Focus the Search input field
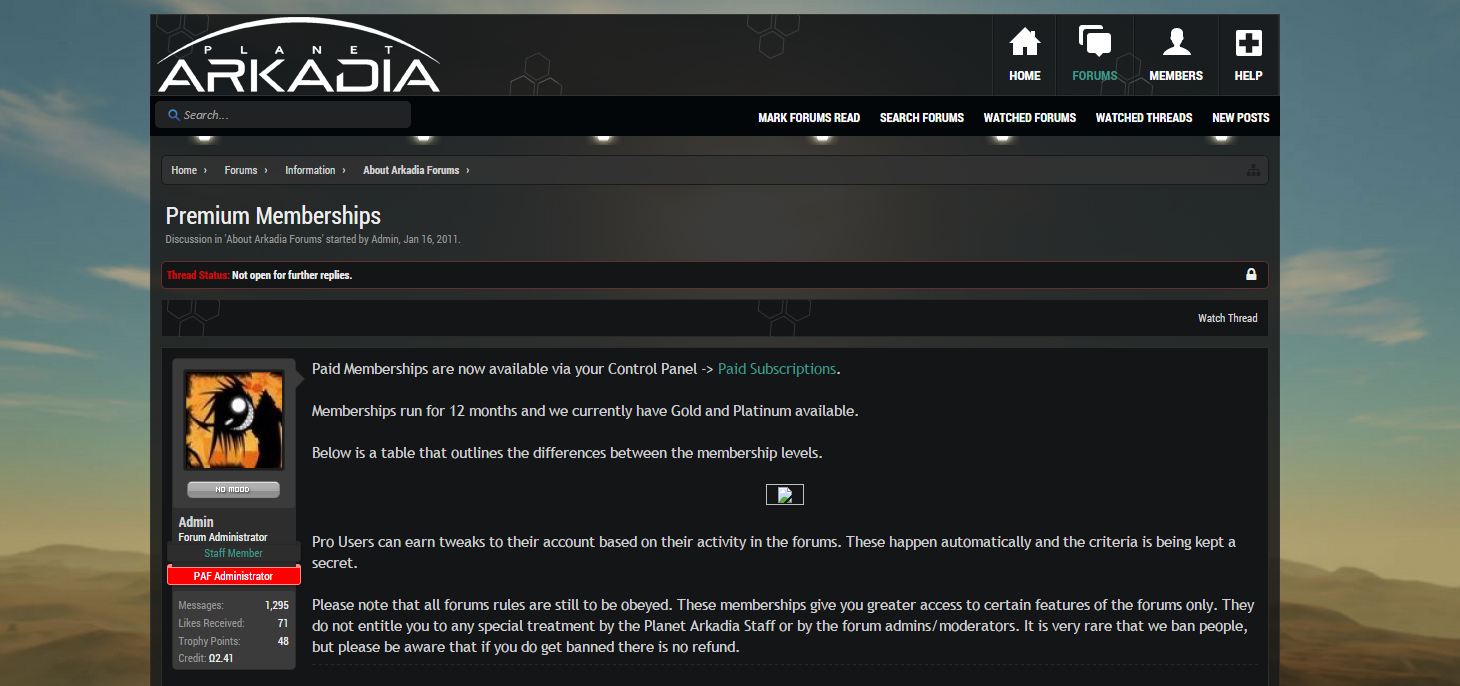The width and height of the screenshot is (1460, 686). [x=290, y=115]
